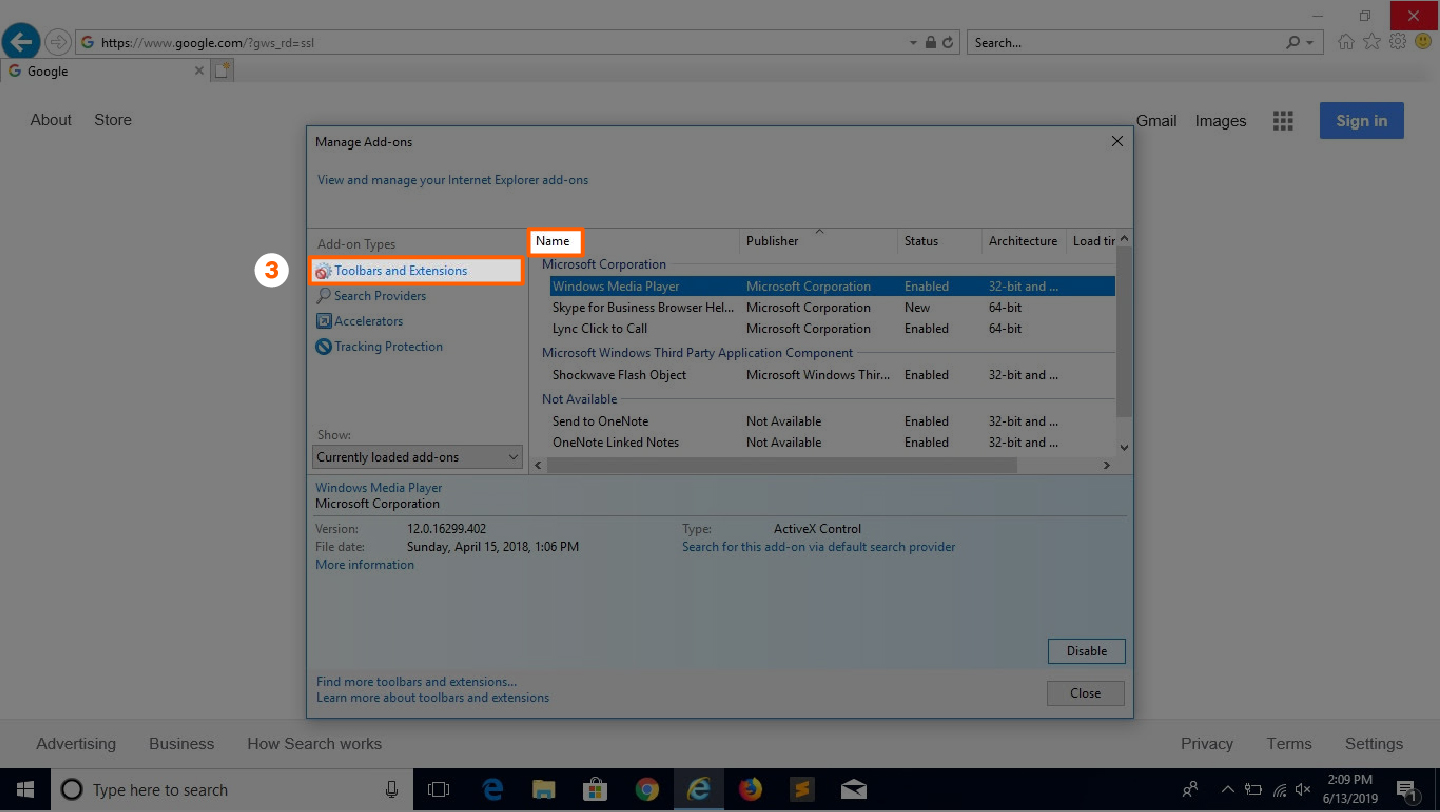
Task: Click the browser back arrow button
Action: coord(21,42)
